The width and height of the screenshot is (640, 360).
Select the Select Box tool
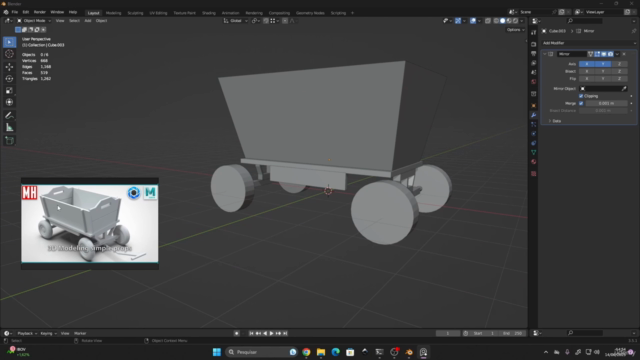tap(9, 42)
